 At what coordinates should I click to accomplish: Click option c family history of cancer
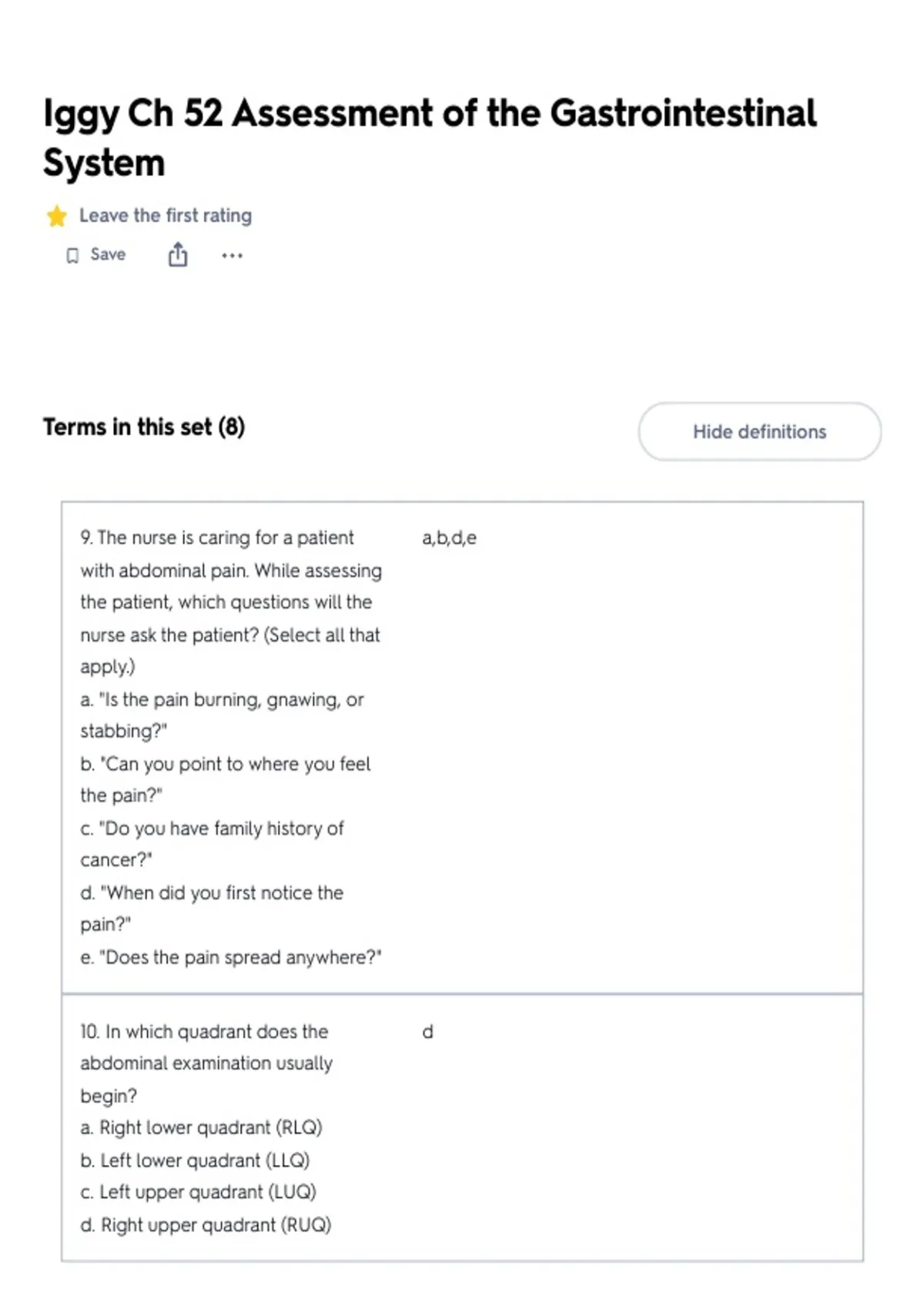click(212, 844)
